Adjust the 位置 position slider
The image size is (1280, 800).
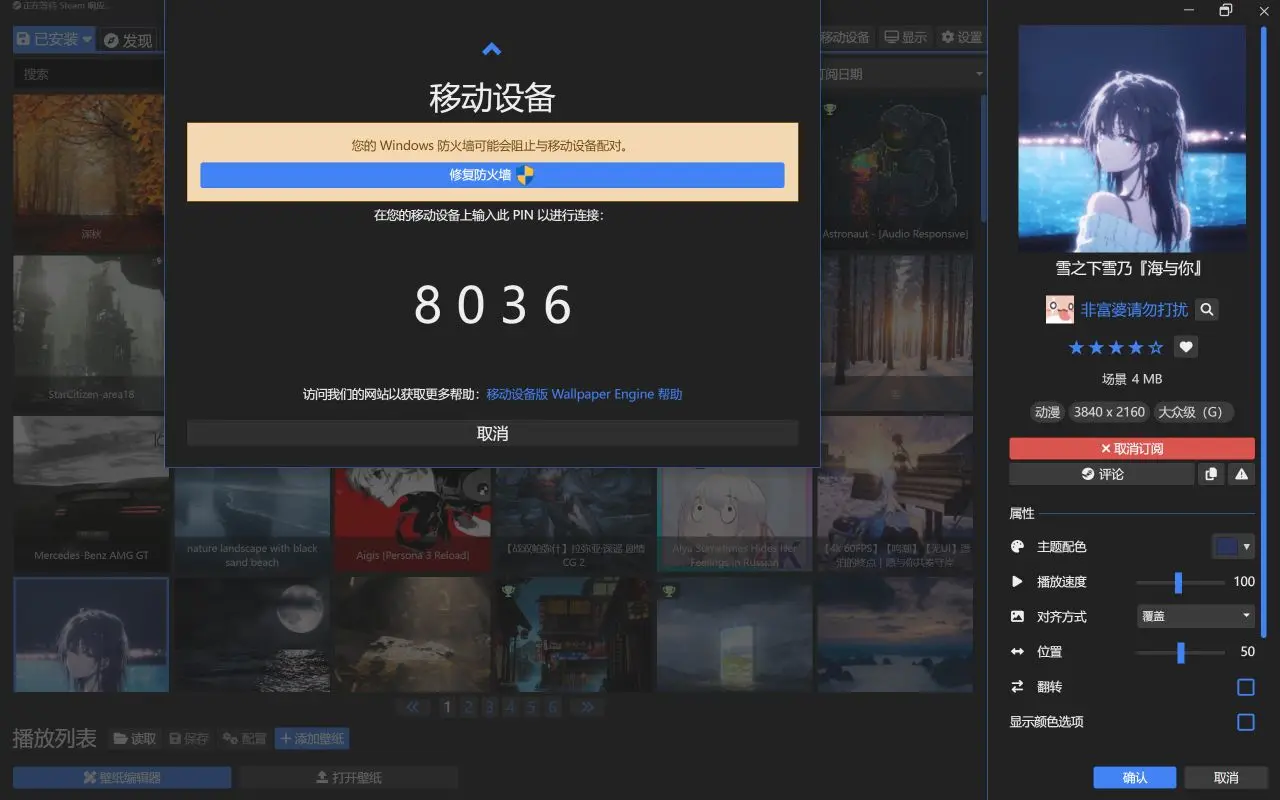coord(1180,652)
